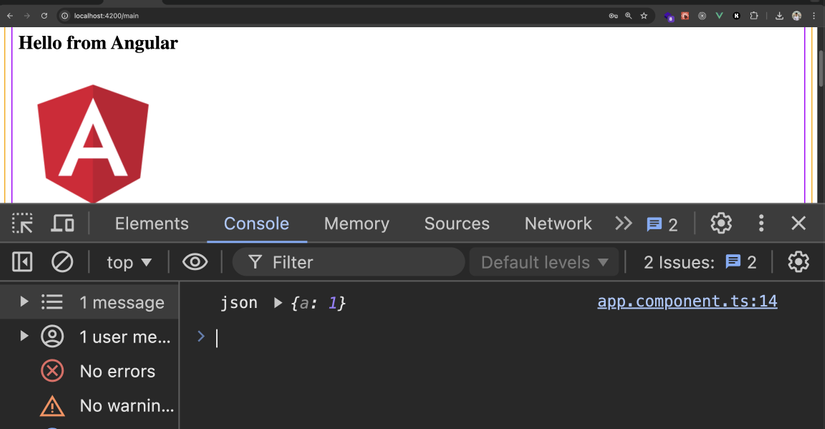Screen dimensions: 825x429
Task: Open the gray circular extension icon
Action: (x=702, y=16)
